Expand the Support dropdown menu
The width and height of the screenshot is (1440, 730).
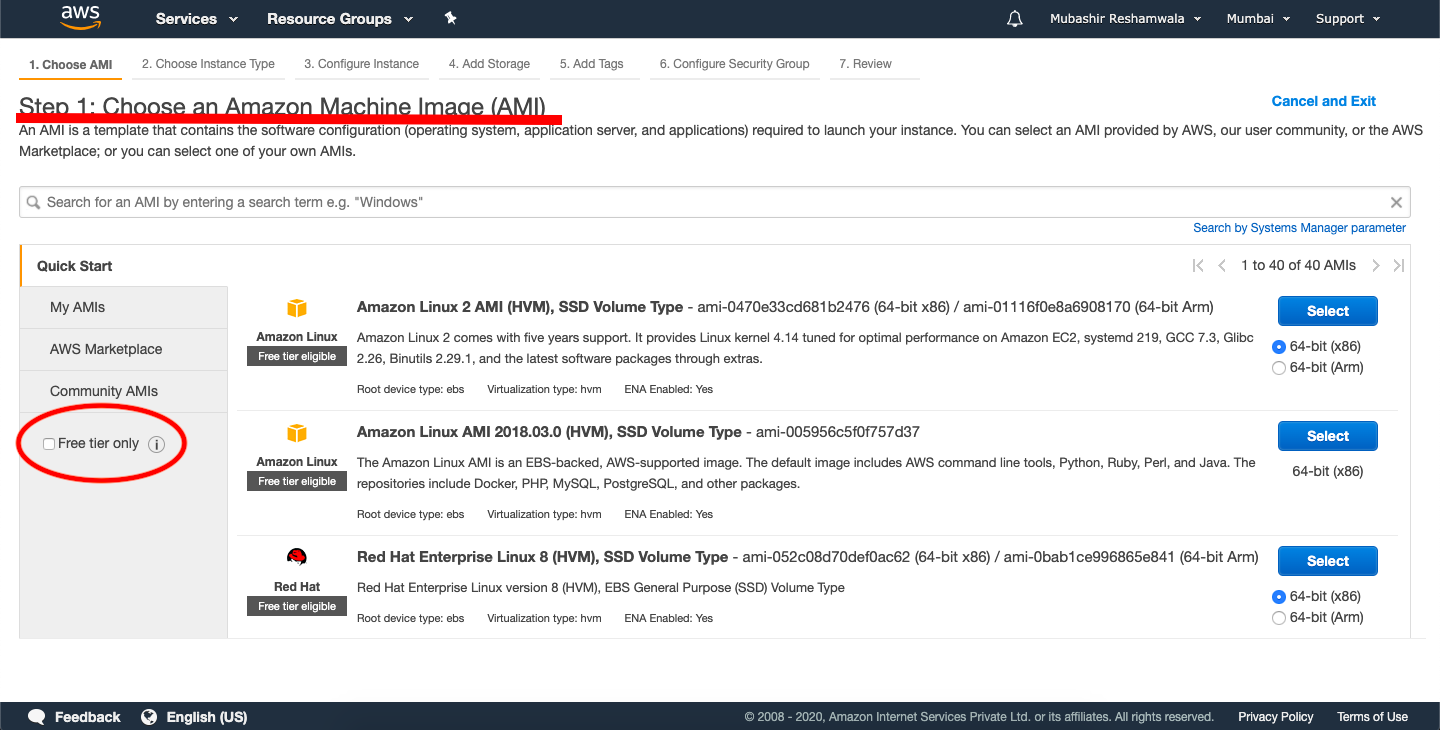click(x=1348, y=19)
